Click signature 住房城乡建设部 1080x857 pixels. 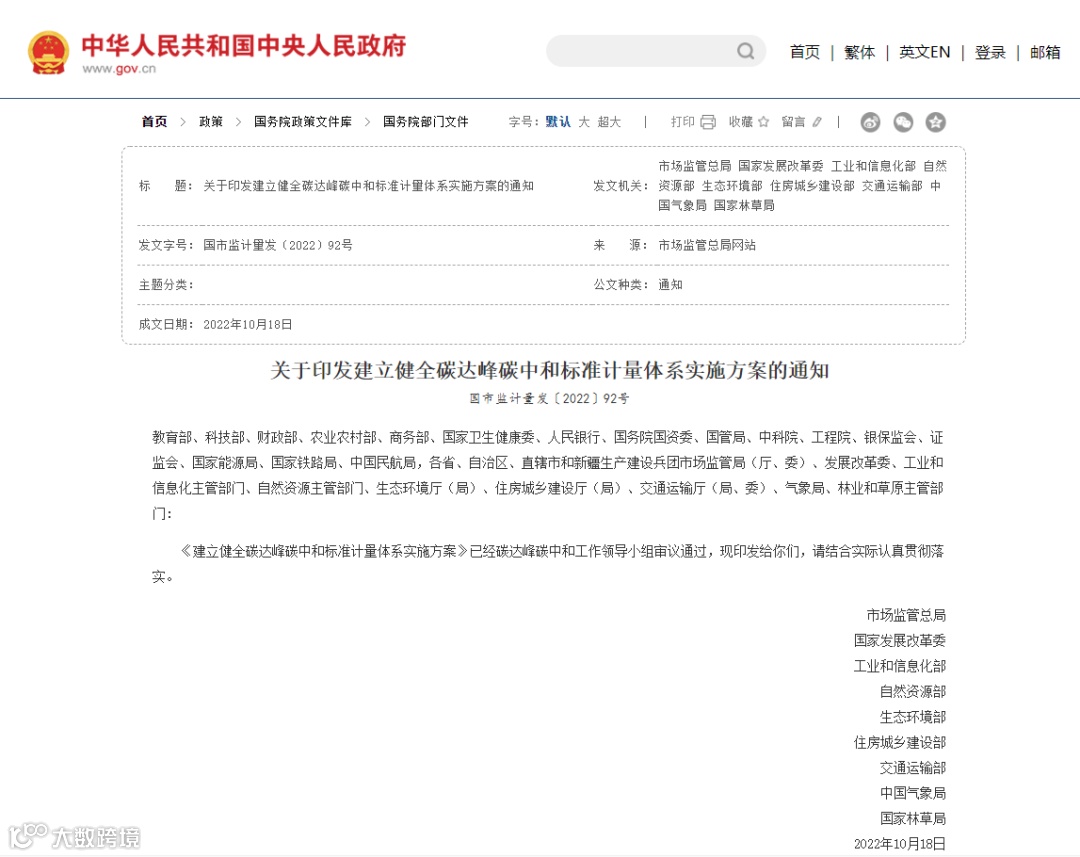900,742
